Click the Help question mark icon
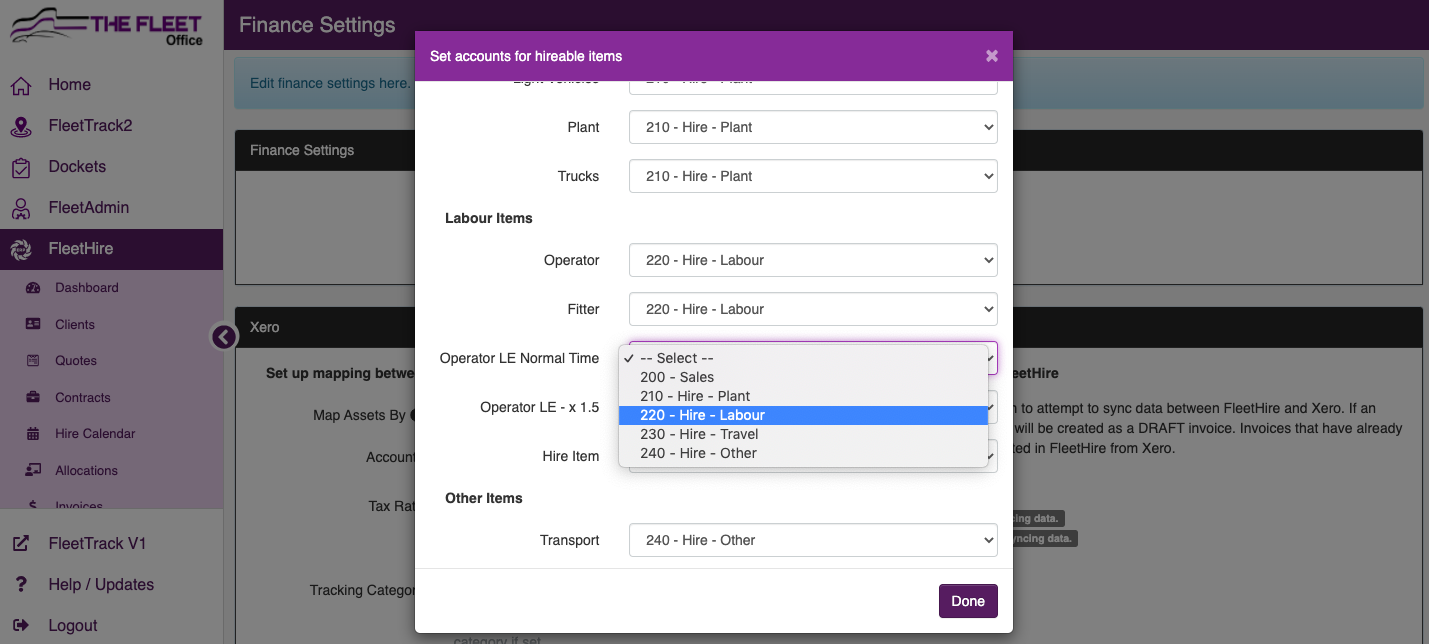The image size is (1429, 644). pyautogui.click(x=21, y=585)
